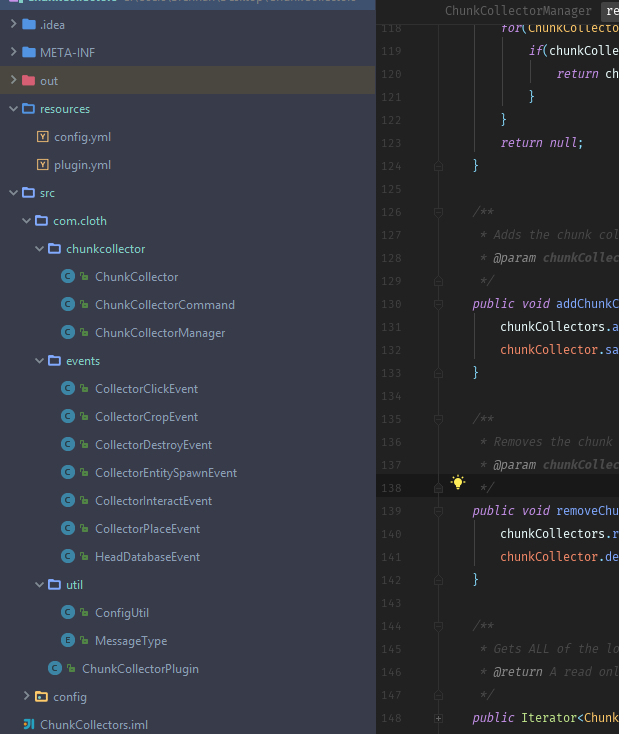
Task: Click the events package icon
Action: coord(55,360)
